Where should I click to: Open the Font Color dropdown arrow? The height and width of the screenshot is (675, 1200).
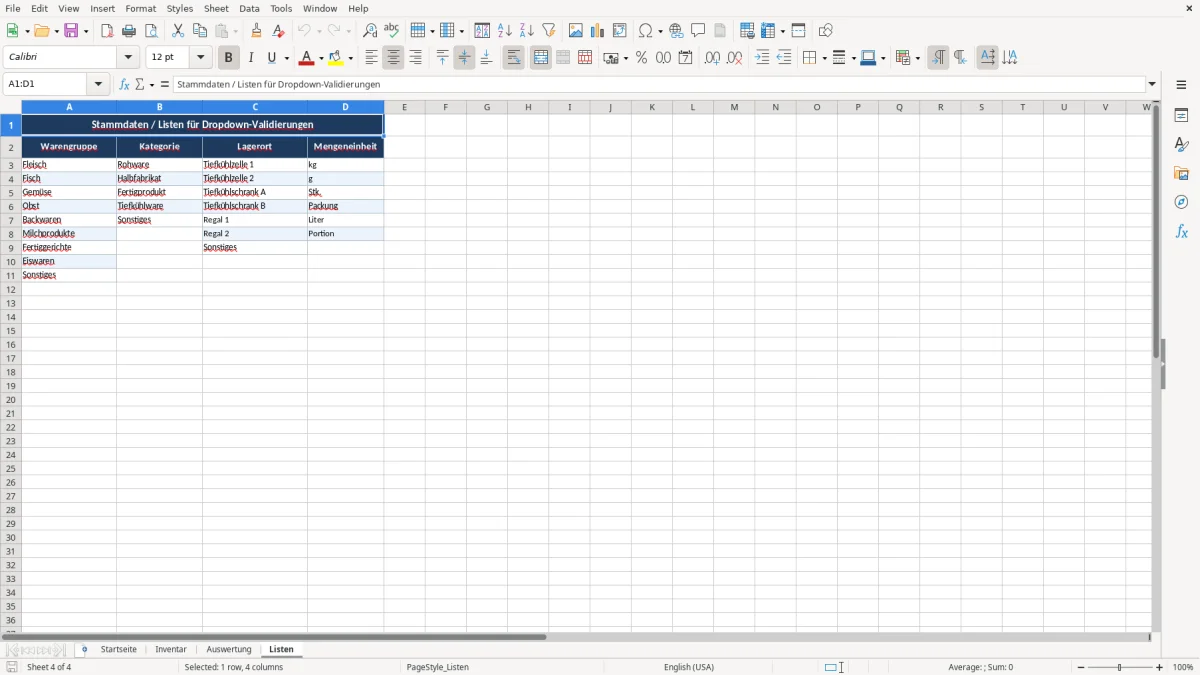pyautogui.click(x=320, y=58)
